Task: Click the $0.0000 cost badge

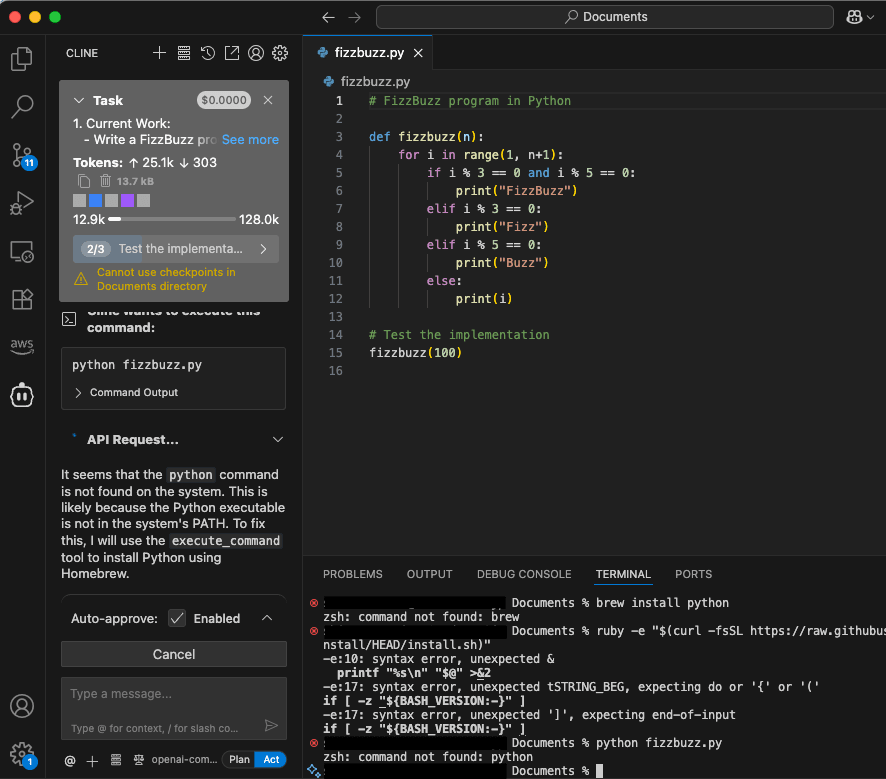Action: click(224, 100)
